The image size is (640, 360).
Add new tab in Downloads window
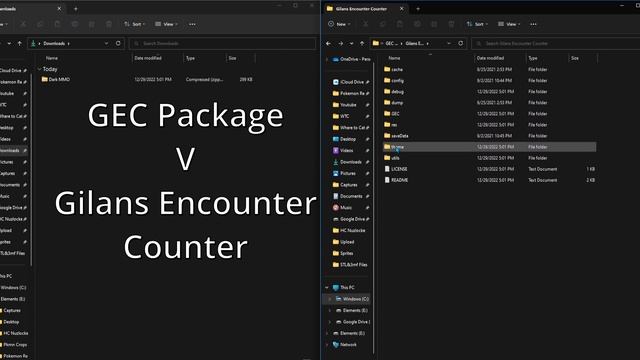tap(76, 9)
